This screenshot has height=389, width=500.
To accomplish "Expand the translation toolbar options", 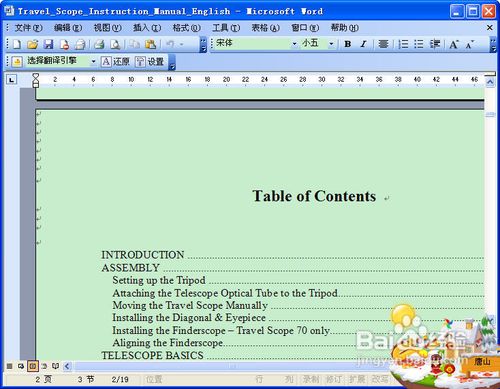I will tap(172, 63).
